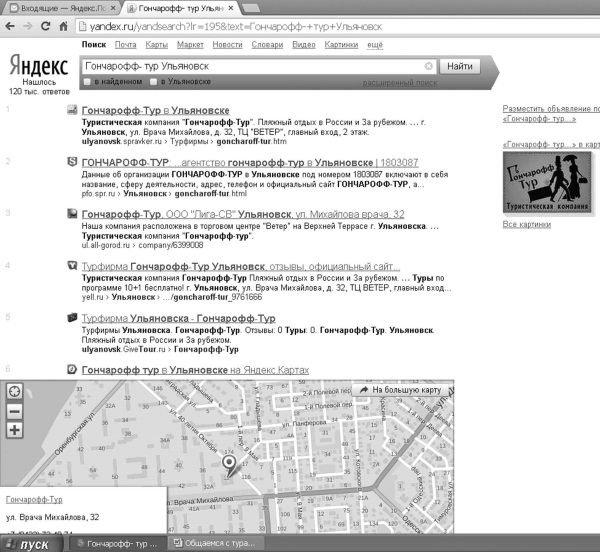The width and height of the screenshot is (600, 552).
Task: Open the Windows 'пуск' Start button
Action: (x=28, y=544)
